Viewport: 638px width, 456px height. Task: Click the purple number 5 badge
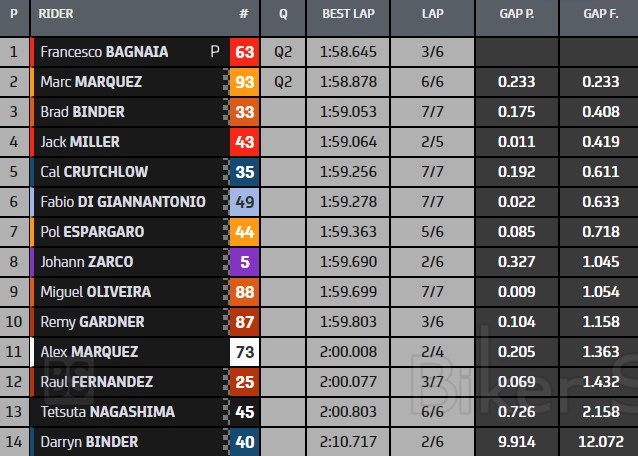click(x=244, y=262)
